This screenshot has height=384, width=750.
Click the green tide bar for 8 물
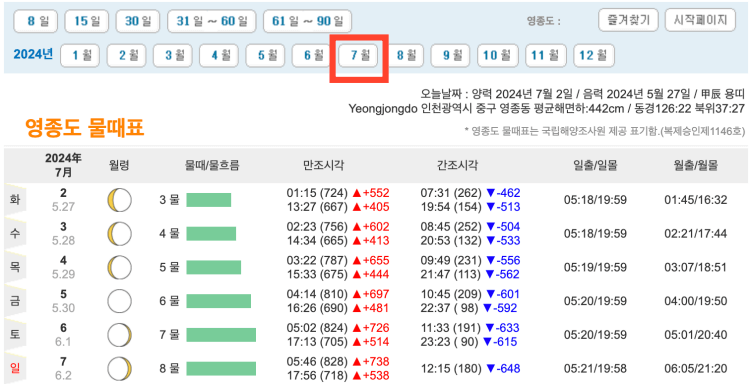221,369
